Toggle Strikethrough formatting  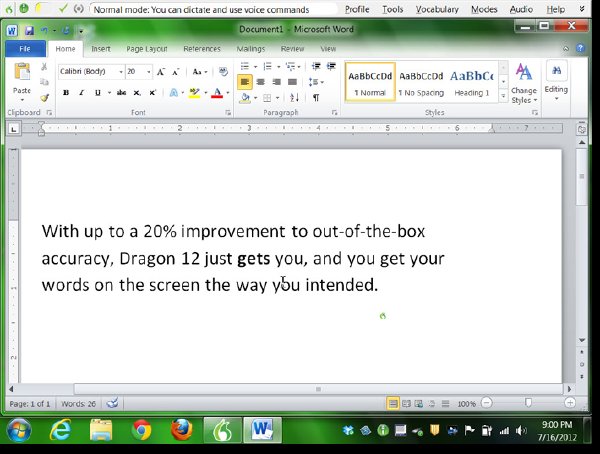(121, 93)
